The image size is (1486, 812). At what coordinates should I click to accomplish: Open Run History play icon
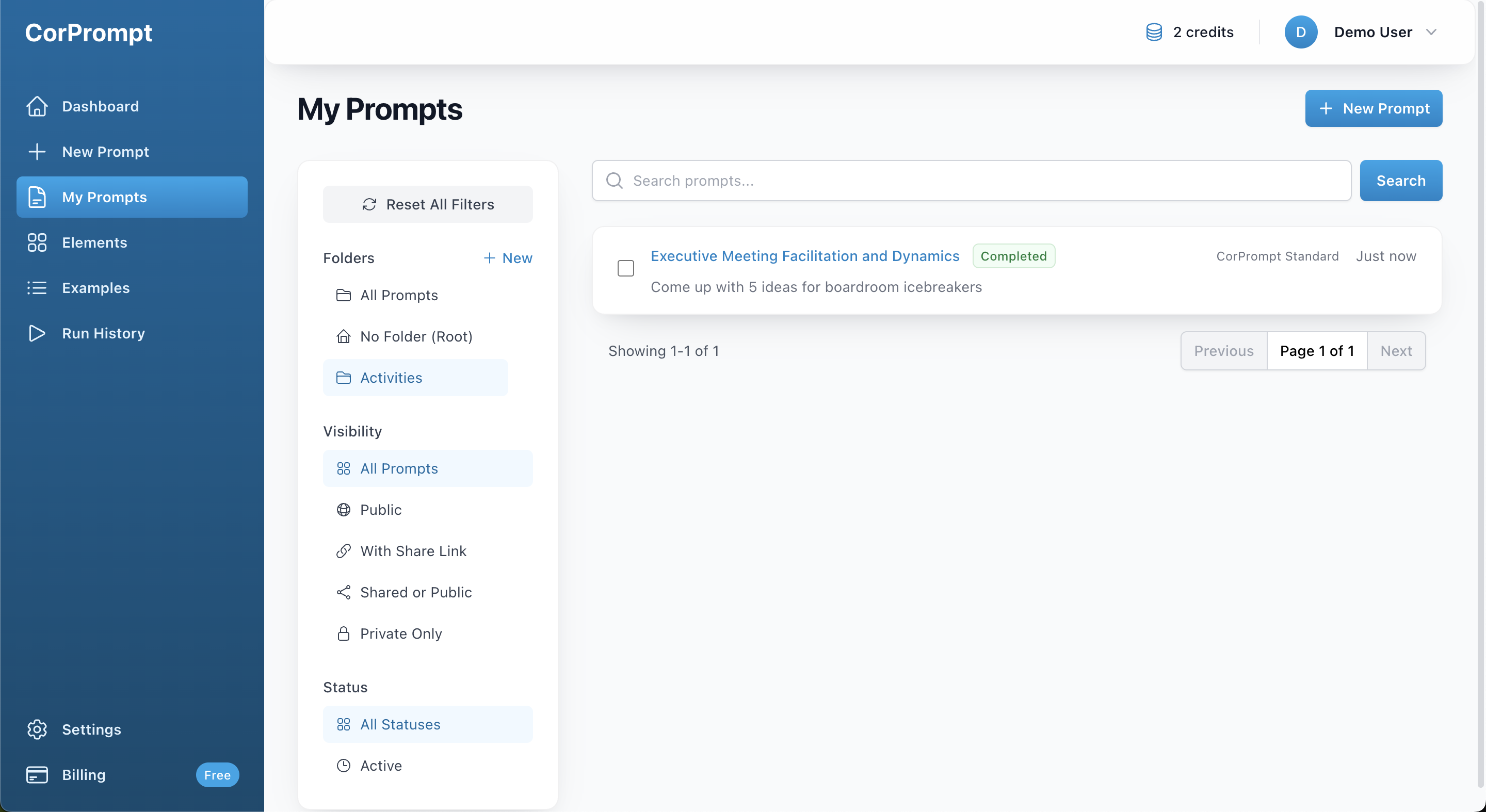click(37, 333)
